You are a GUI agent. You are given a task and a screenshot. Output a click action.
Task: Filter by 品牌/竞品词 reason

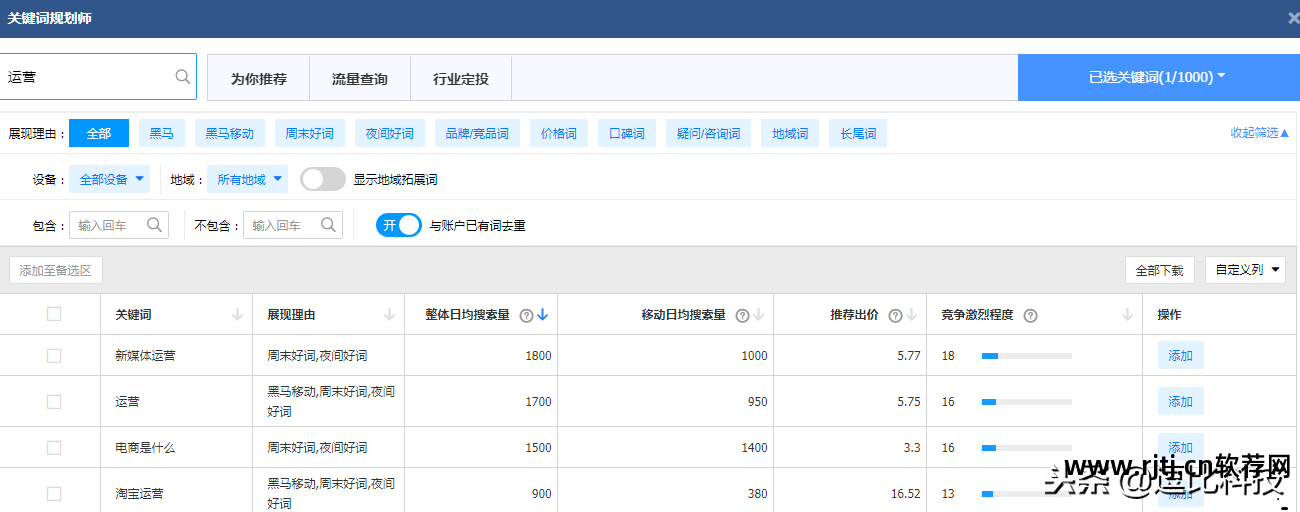coord(477,133)
